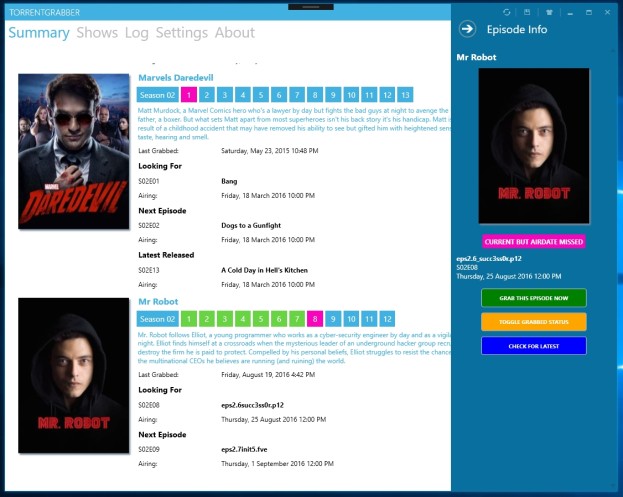This screenshot has width=623, height=497.
Task: Click the Daredevil Season 02 button
Action: tap(157, 95)
